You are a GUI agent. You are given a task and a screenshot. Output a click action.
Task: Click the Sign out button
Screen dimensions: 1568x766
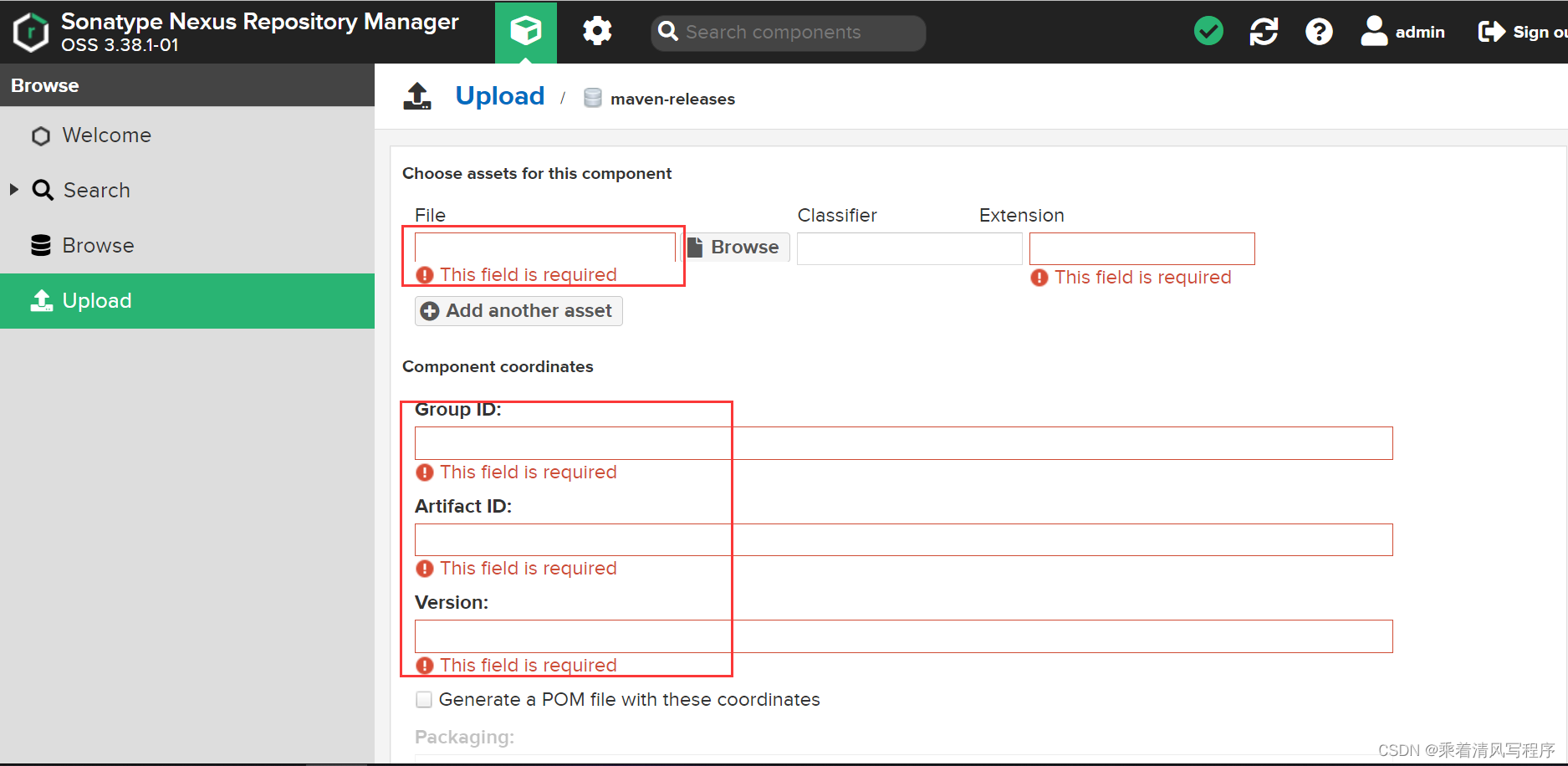[x=1522, y=32]
